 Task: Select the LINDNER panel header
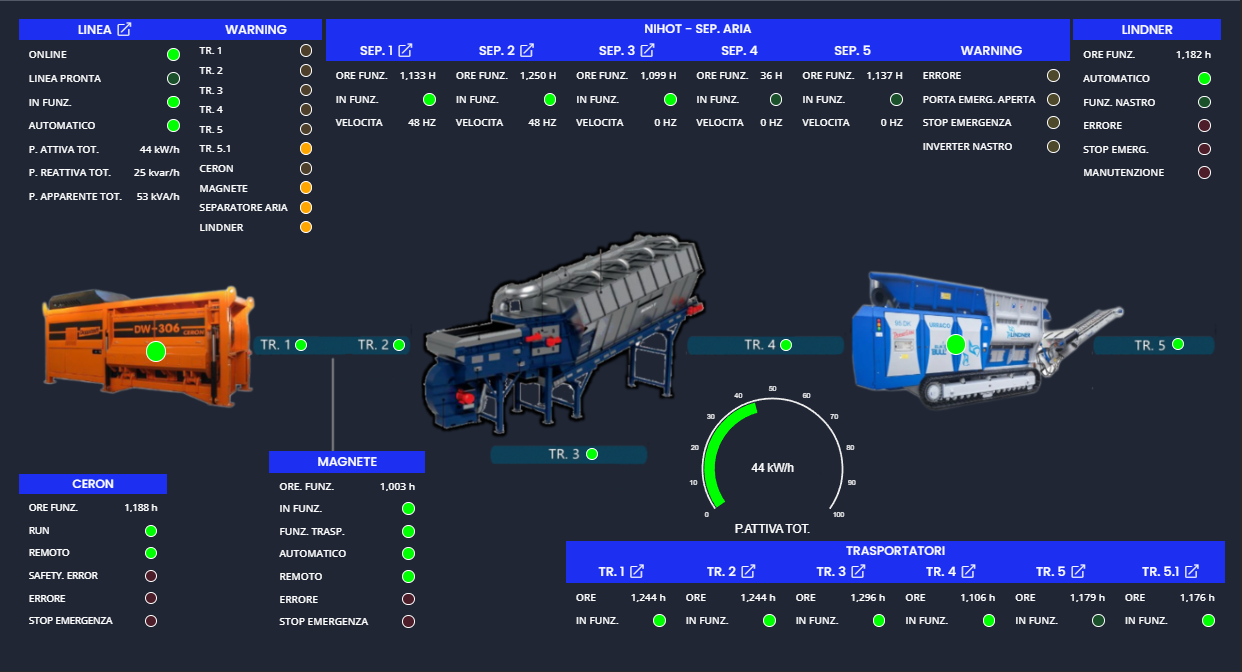point(1147,30)
